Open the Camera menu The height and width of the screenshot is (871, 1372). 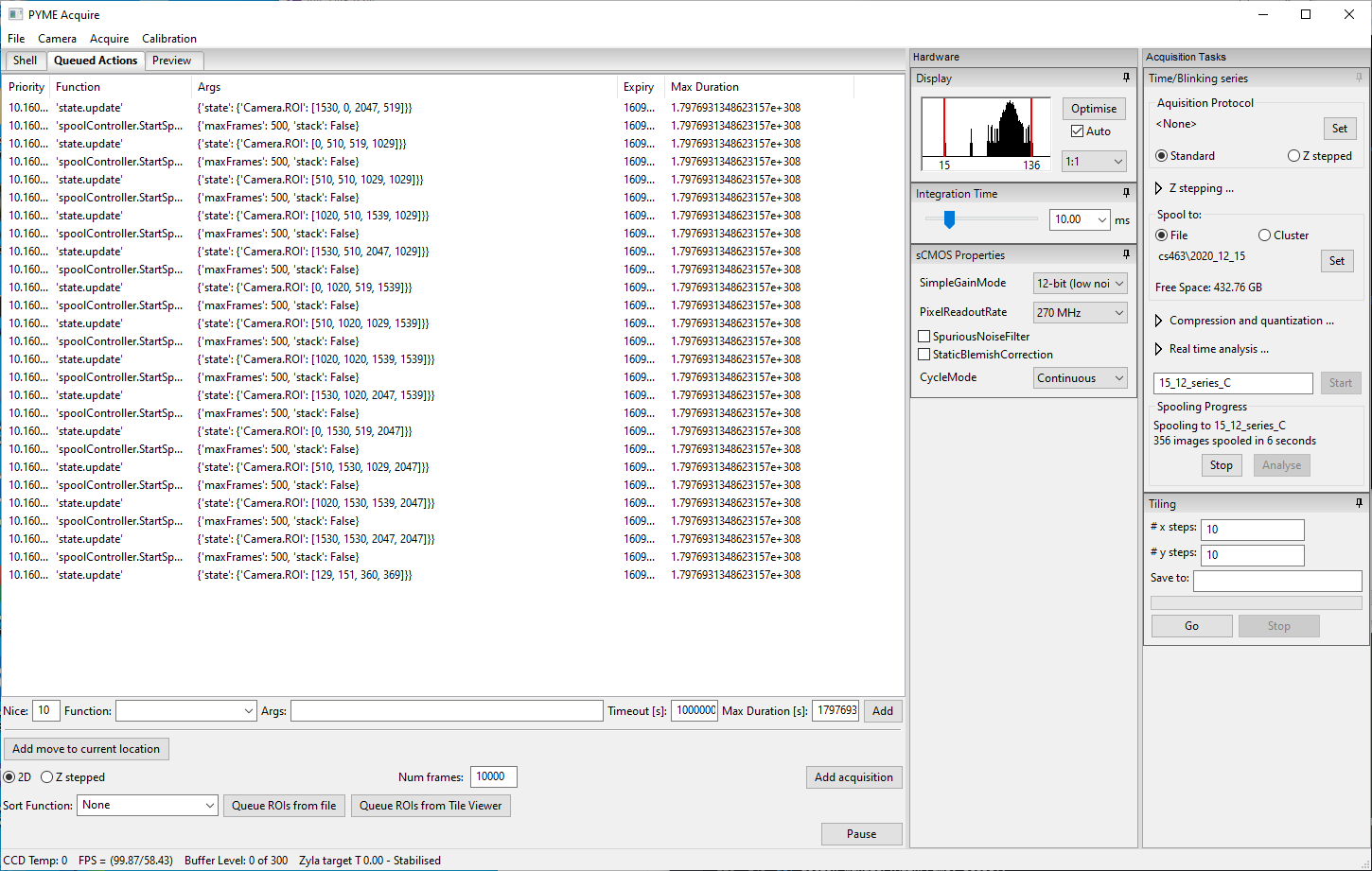pyautogui.click(x=57, y=39)
